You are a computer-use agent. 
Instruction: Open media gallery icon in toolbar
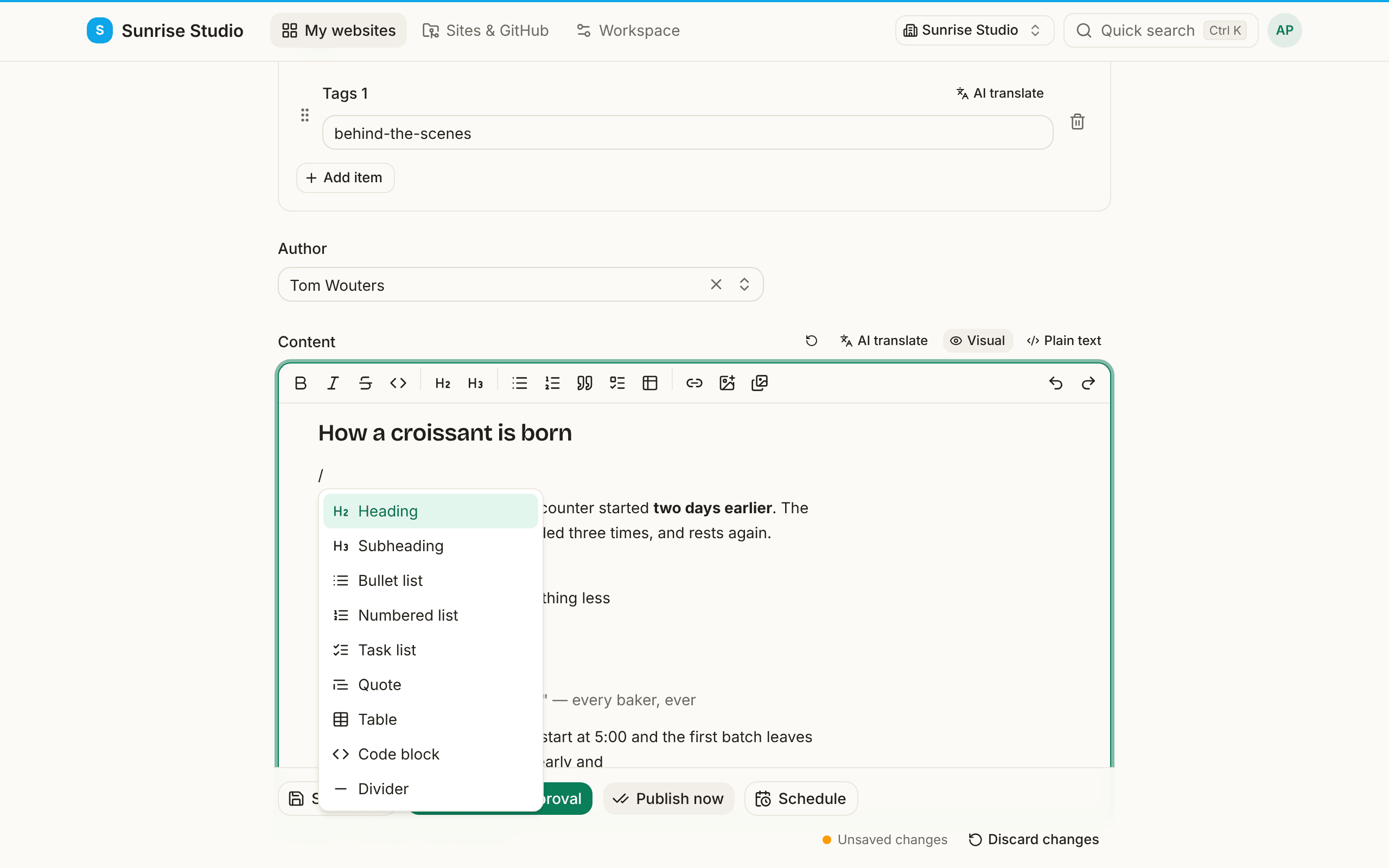coord(760,383)
